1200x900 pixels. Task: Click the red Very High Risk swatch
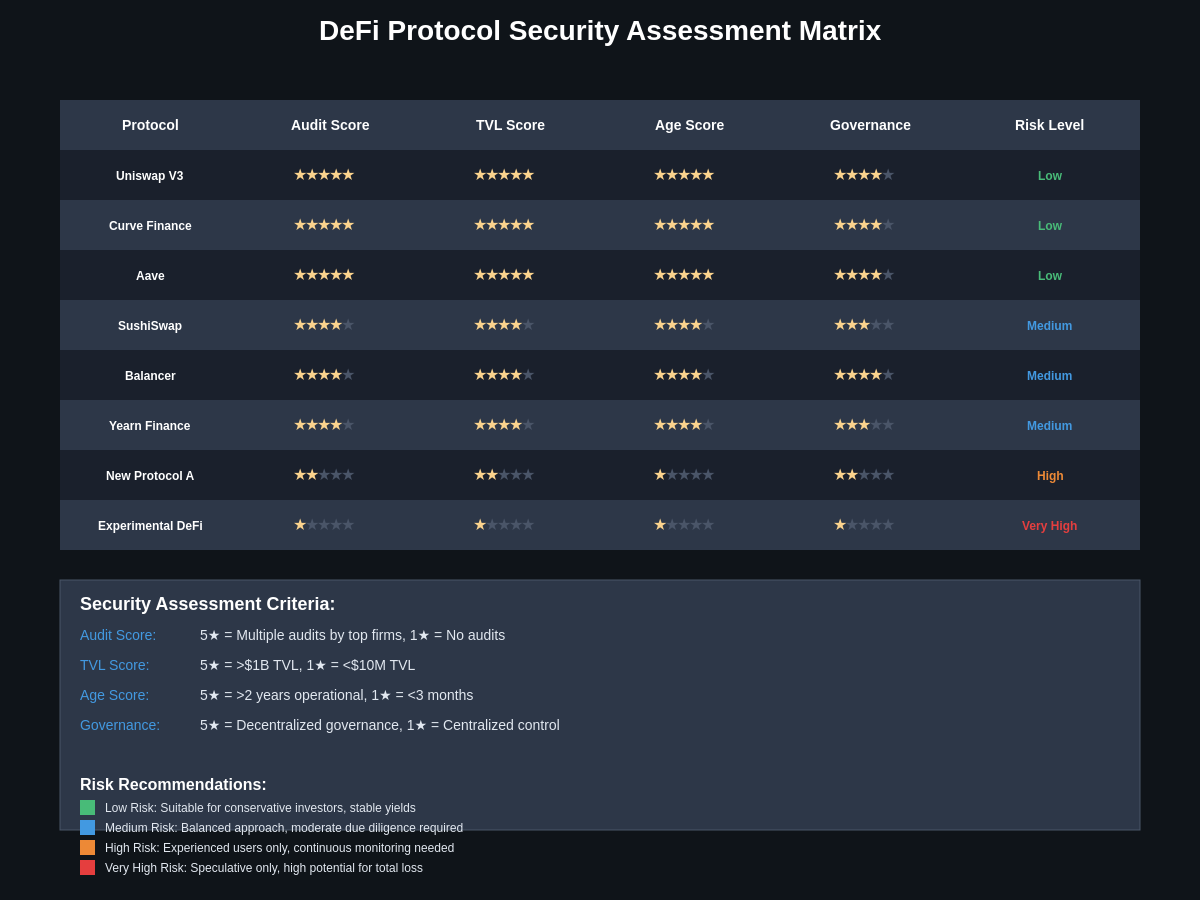88,868
